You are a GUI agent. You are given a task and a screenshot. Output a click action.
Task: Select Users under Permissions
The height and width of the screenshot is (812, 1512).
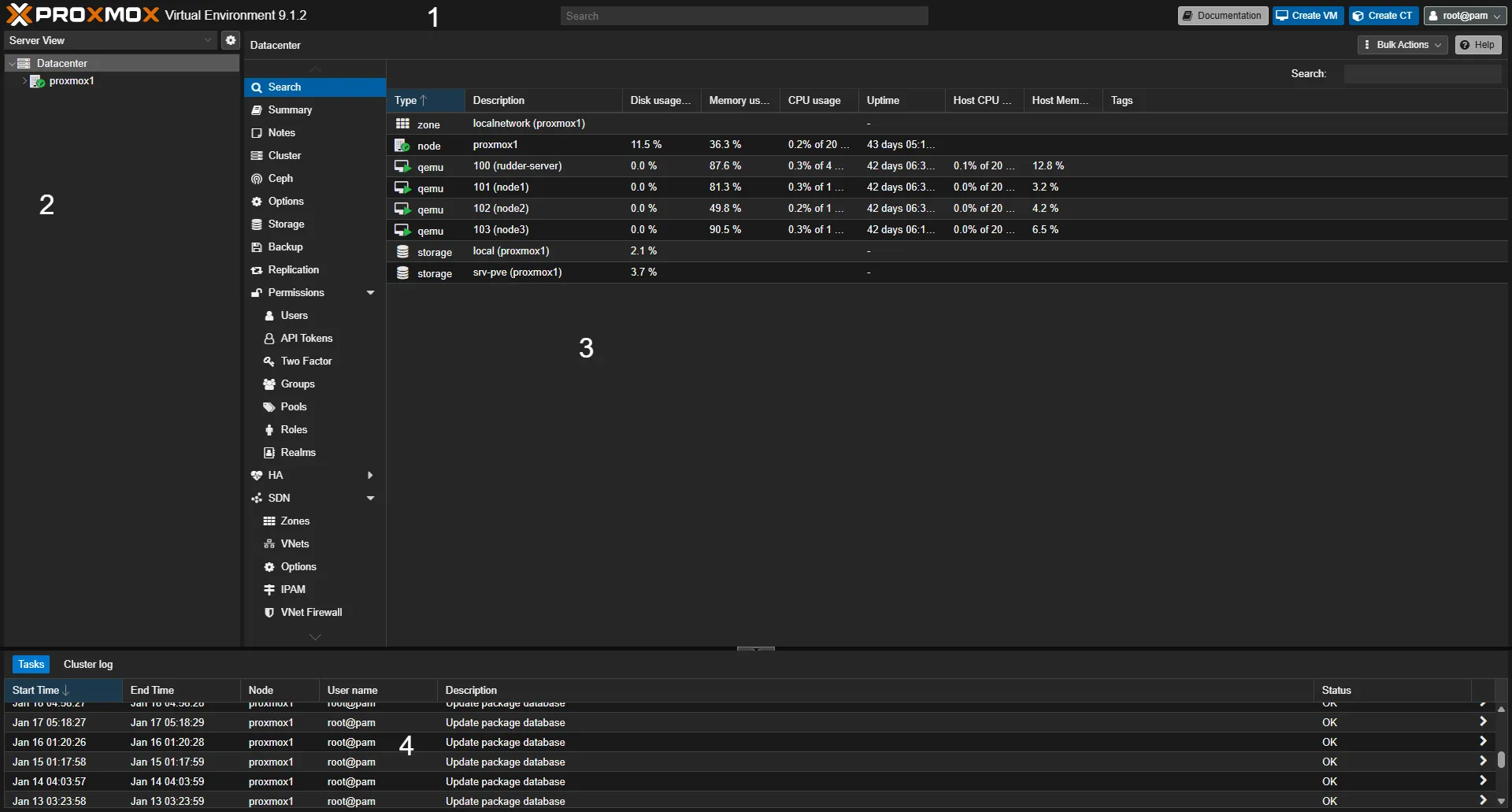(x=293, y=315)
